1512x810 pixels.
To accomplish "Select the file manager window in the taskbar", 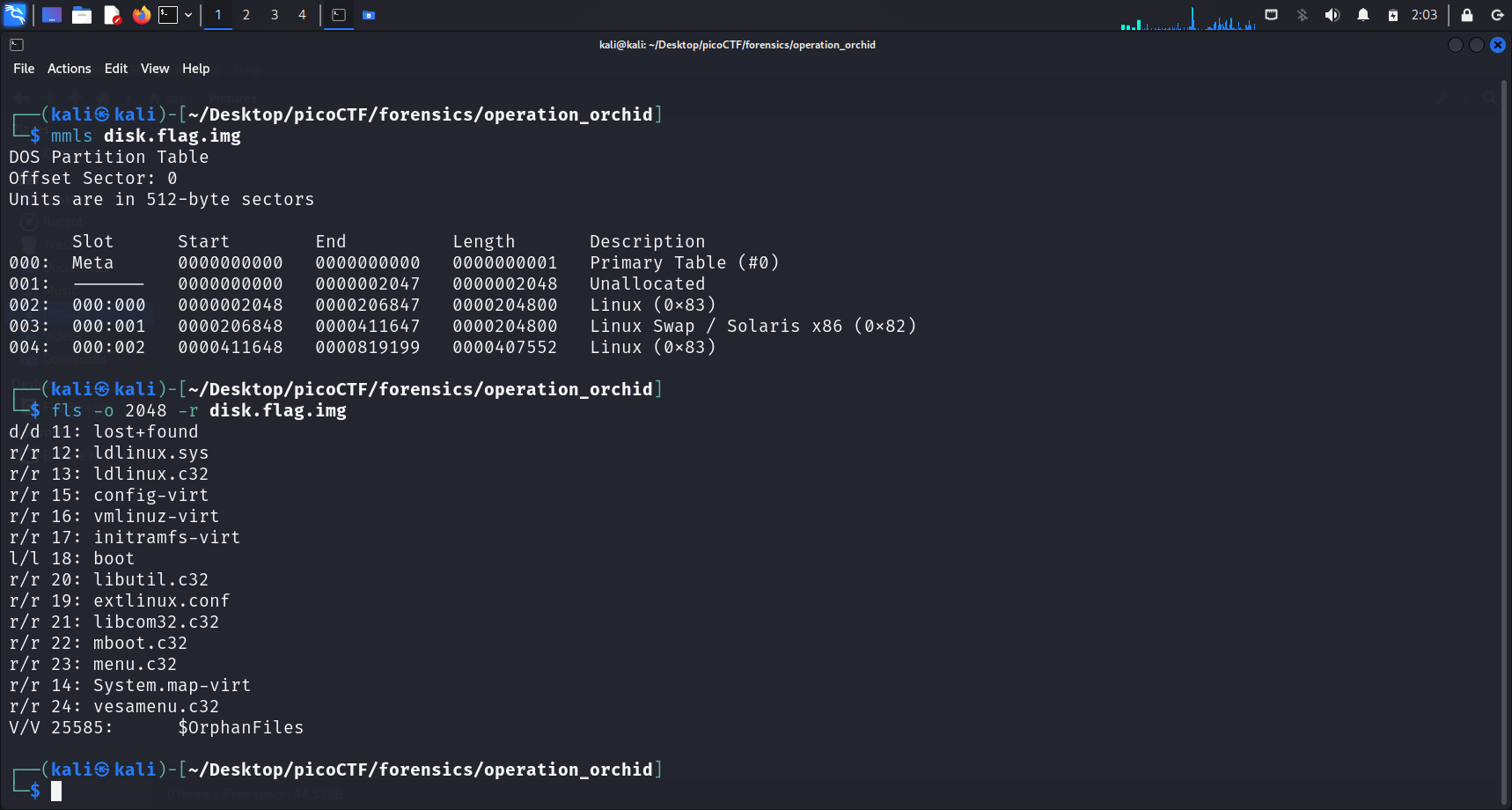I will pos(369,15).
